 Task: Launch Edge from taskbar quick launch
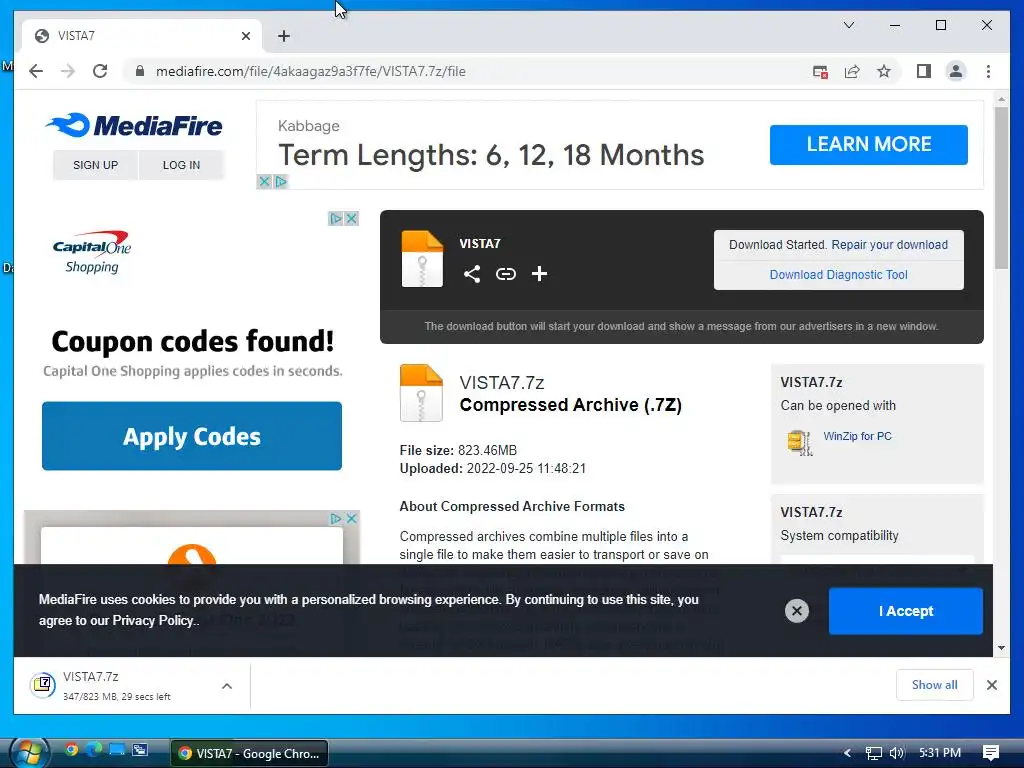coord(94,749)
